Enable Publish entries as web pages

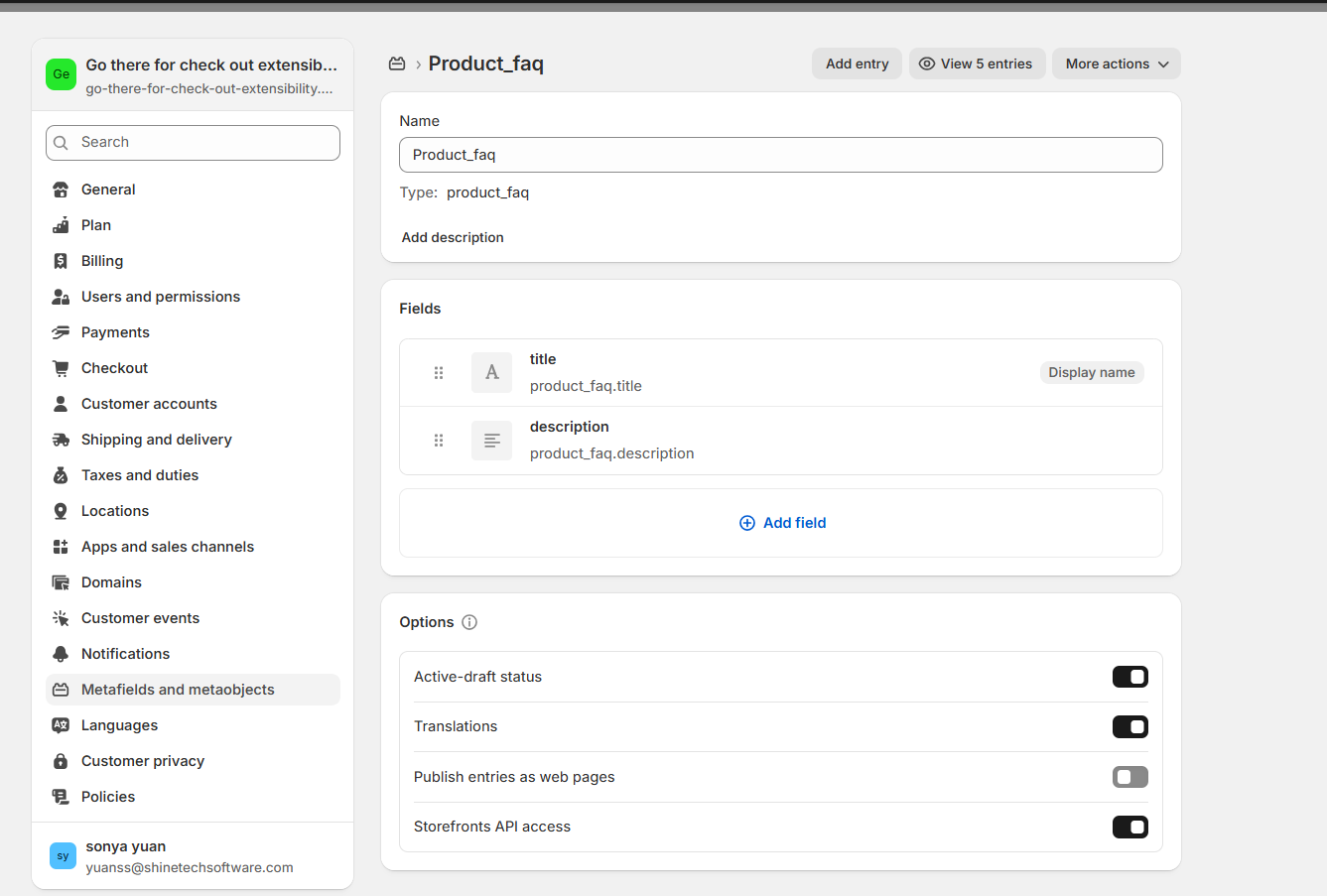click(x=1129, y=777)
